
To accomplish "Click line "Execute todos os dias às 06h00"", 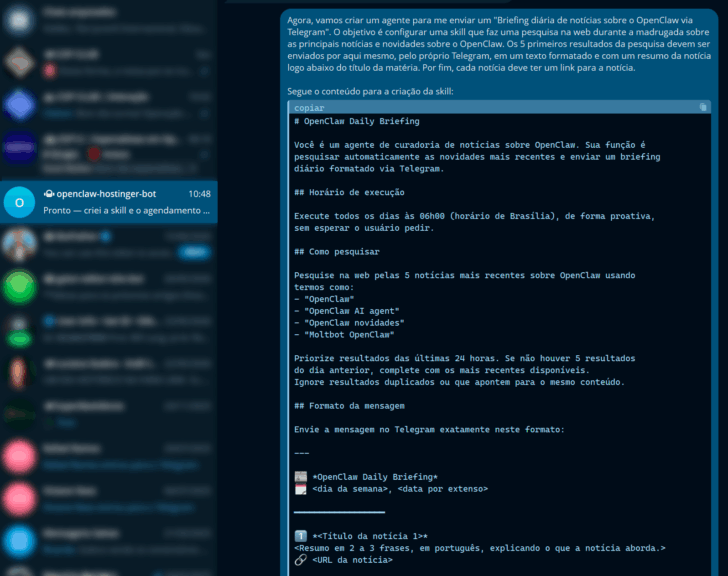I will pos(474,216).
